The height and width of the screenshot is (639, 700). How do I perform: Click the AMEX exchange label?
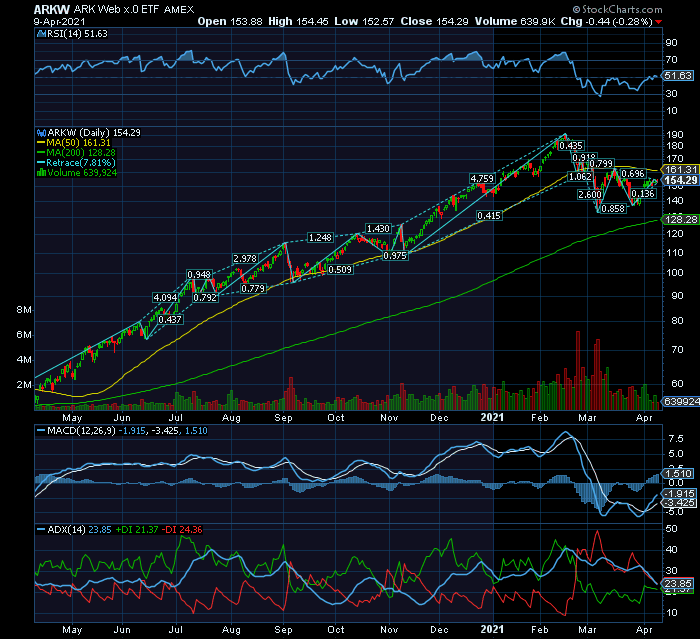point(179,10)
